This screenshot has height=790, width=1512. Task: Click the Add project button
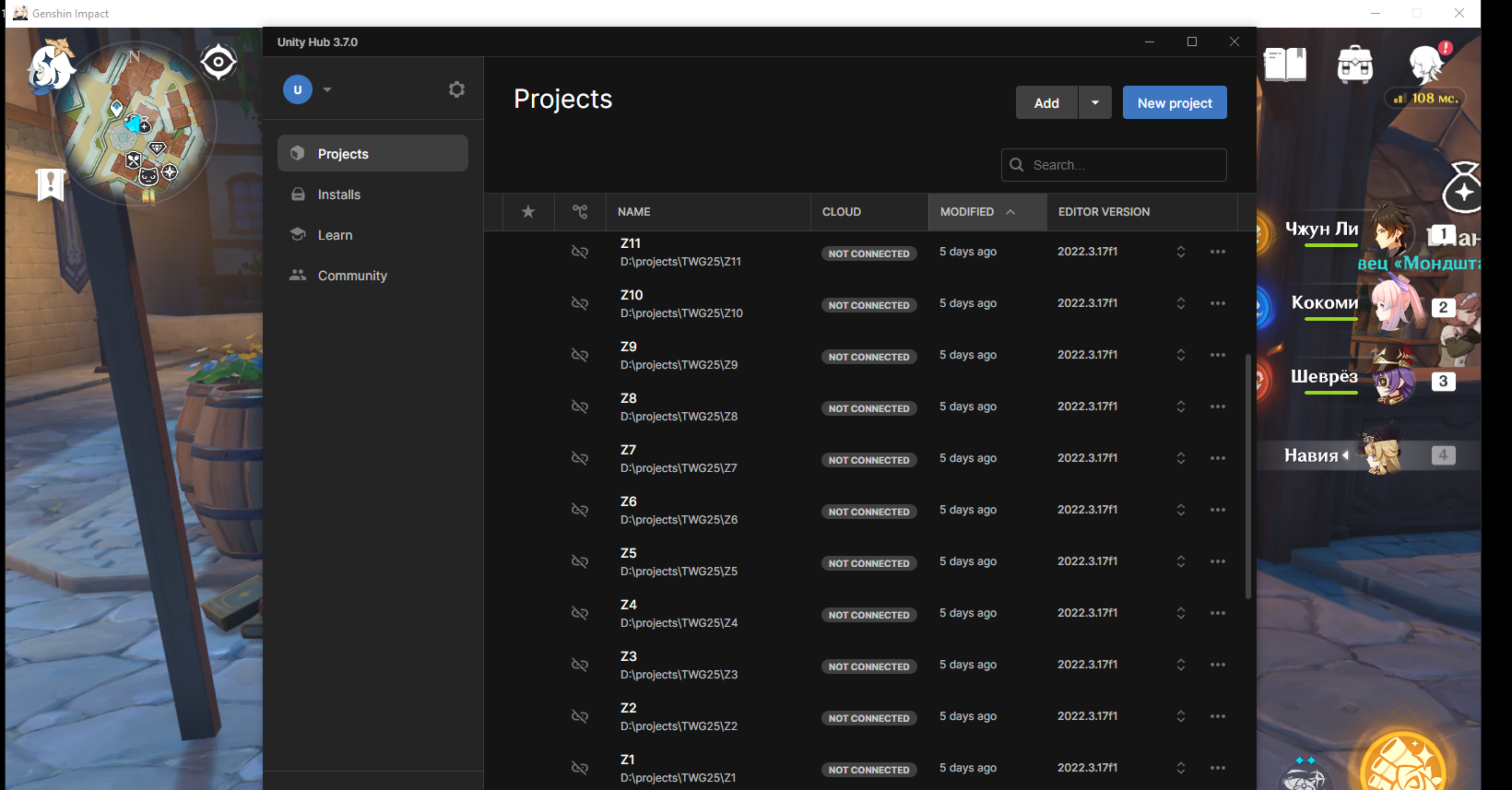pyautogui.click(x=1046, y=102)
